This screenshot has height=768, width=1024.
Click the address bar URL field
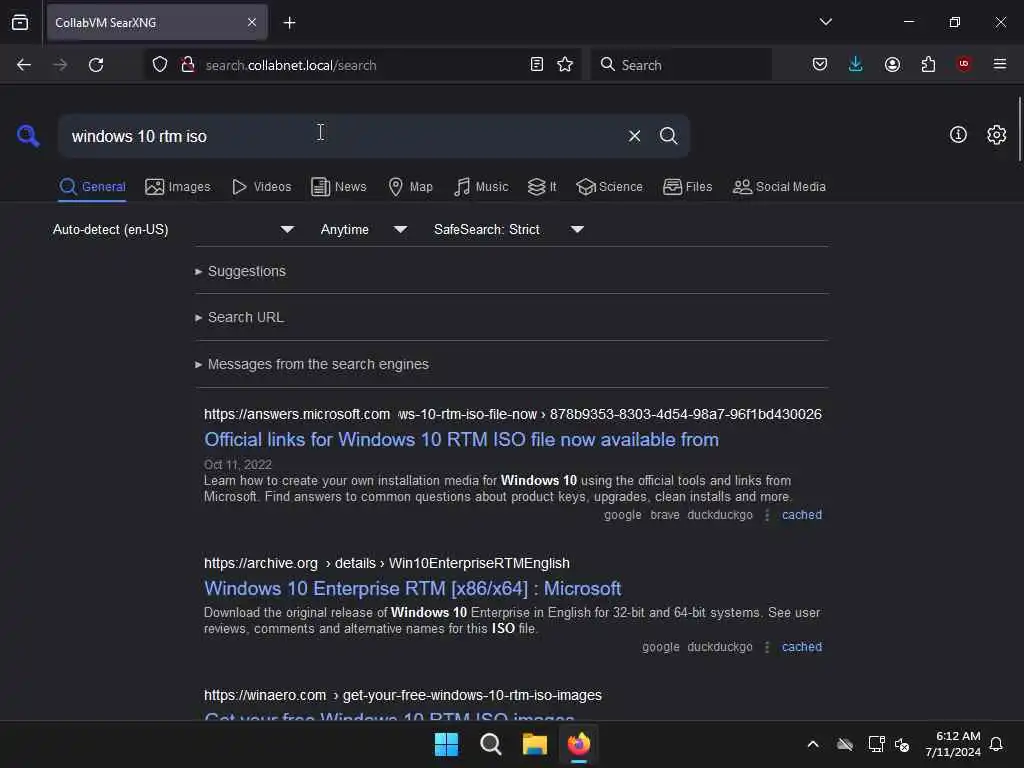362,65
